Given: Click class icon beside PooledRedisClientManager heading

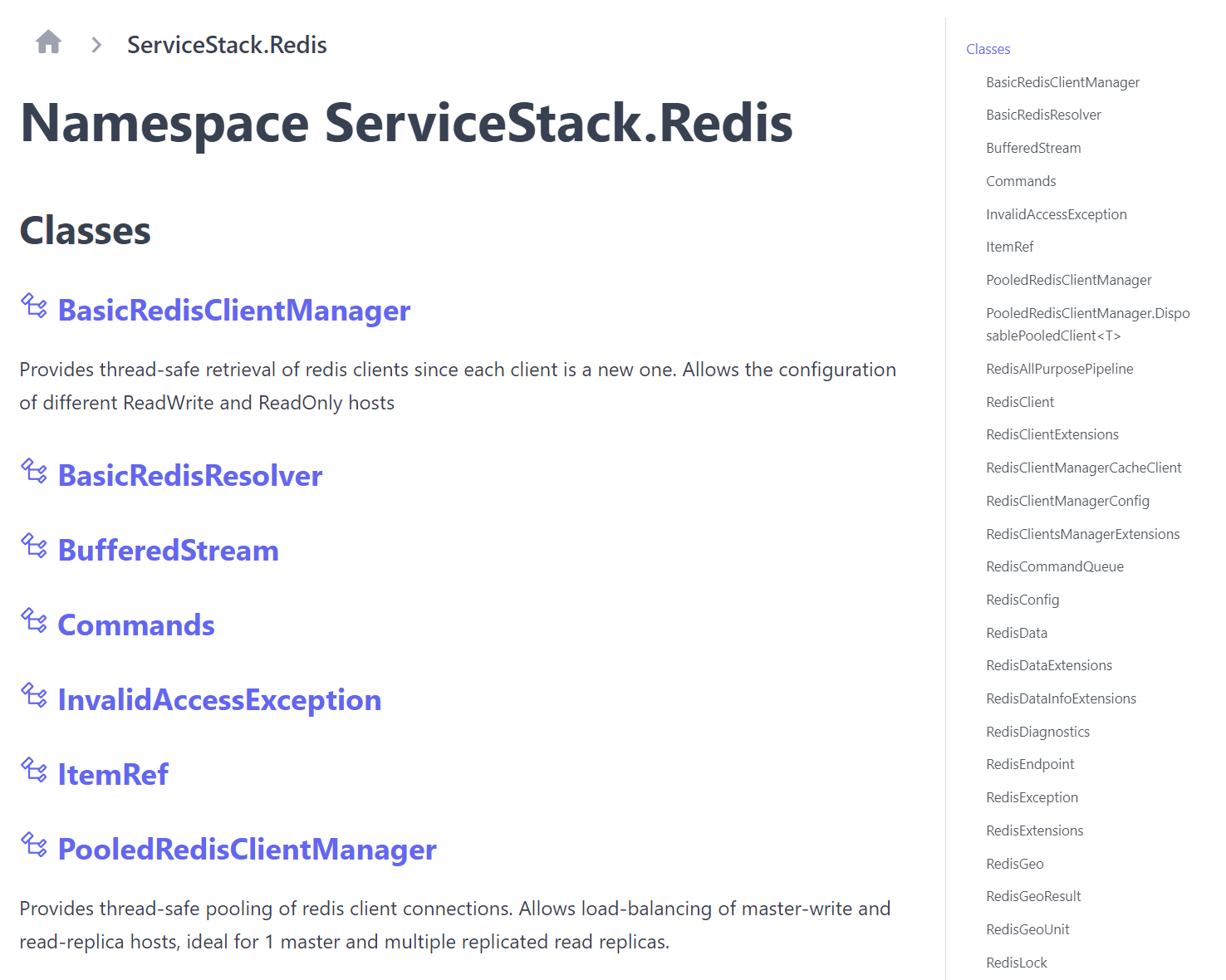Looking at the screenshot, I should pyautogui.click(x=34, y=845).
